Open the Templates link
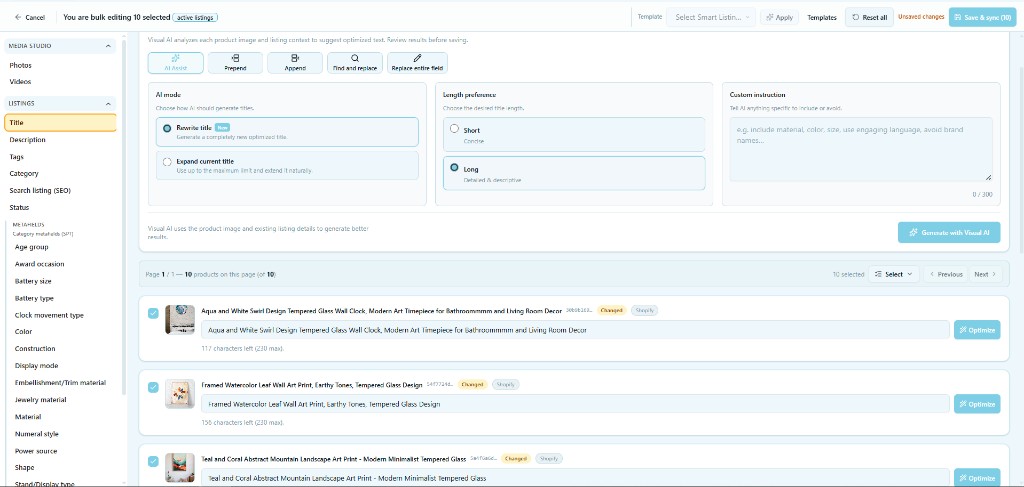The width and height of the screenshot is (1024, 487). [x=822, y=18]
